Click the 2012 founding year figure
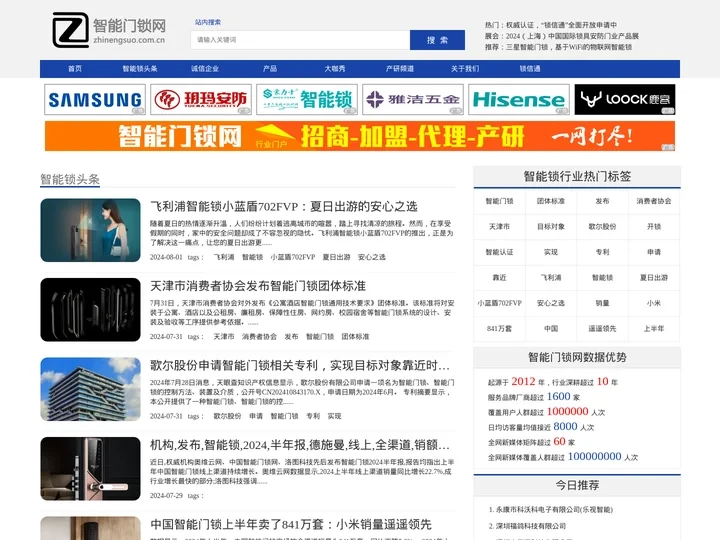The height and width of the screenshot is (540, 720). [x=523, y=381]
